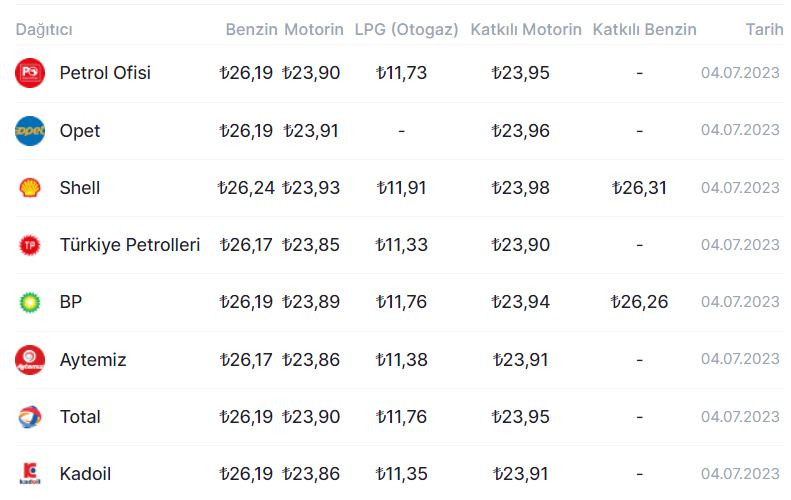Click the Aytemiz logo icon
Viewport: 791px width, 500px height.
click(30, 360)
